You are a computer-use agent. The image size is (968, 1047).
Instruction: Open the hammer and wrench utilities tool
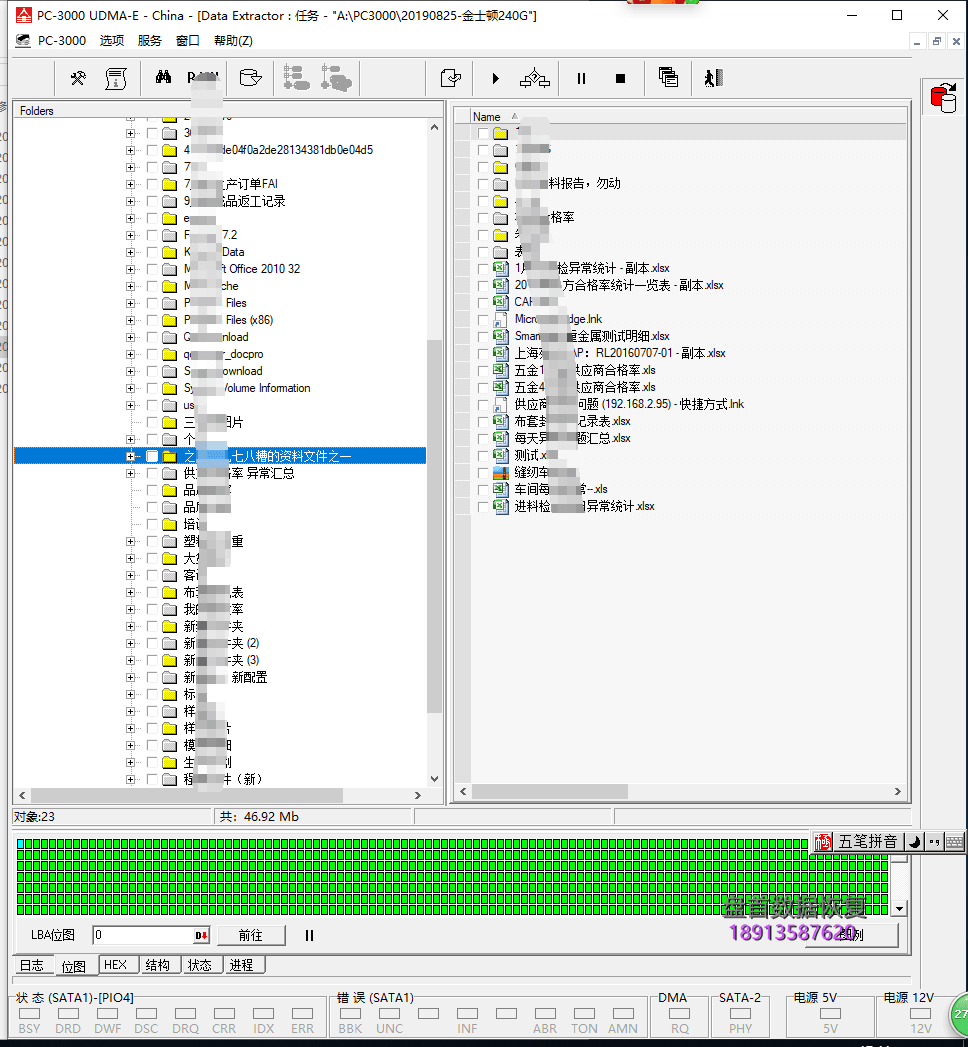tap(78, 78)
